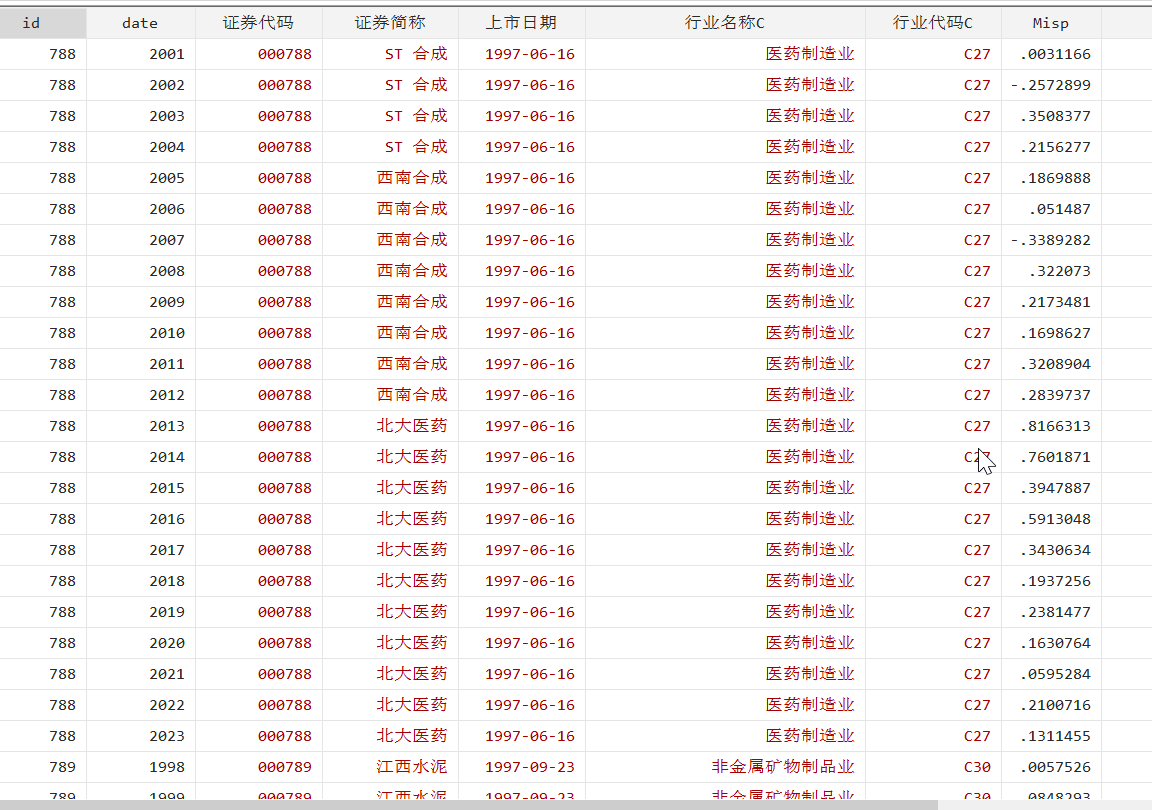Select the ST 合成 cell in the 2004 row
Screen dimensions: 1152x810
click(x=416, y=147)
